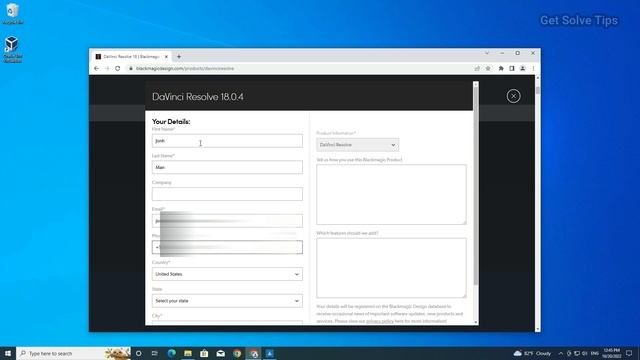
Task: Open the Chrome three-dot menu
Action: [533, 69]
